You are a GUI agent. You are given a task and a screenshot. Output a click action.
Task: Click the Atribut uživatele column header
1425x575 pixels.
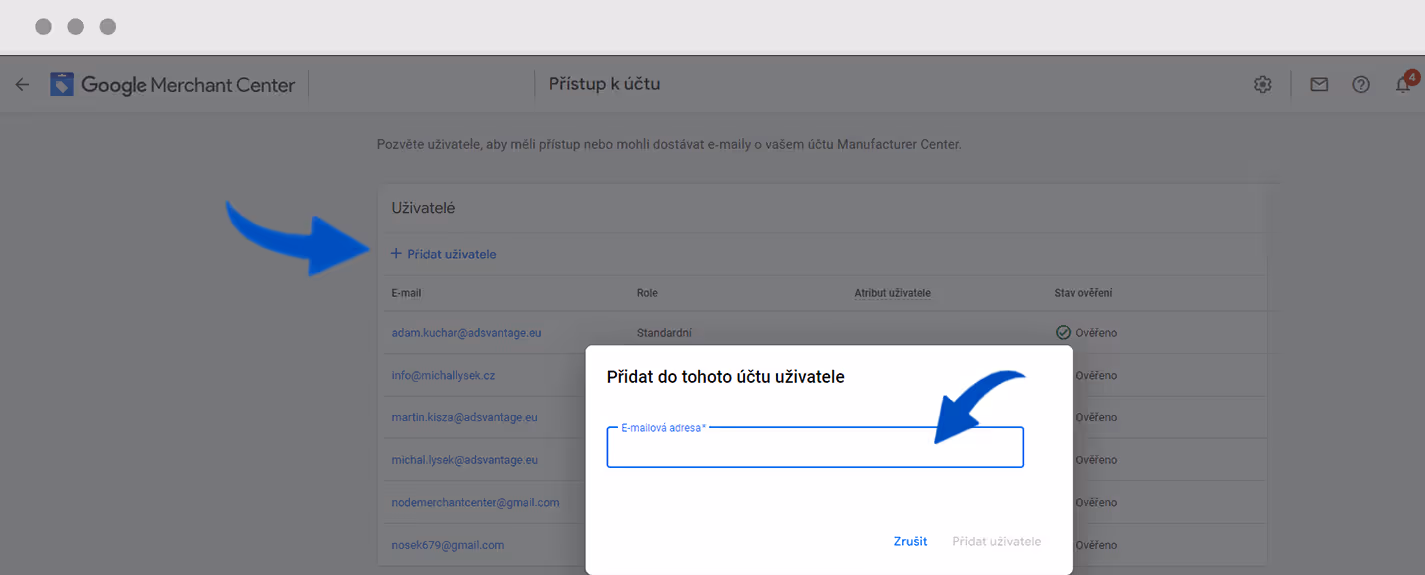[892, 293]
